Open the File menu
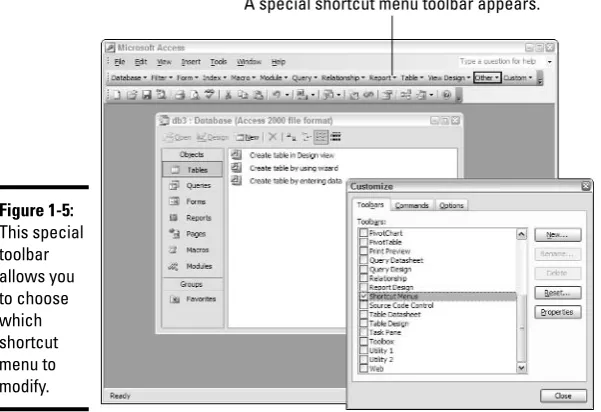Viewport: 601px width, 412px height. [120, 62]
